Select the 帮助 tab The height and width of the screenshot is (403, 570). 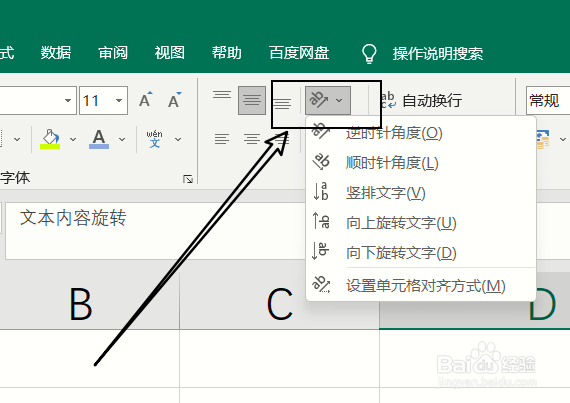point(226,53)
